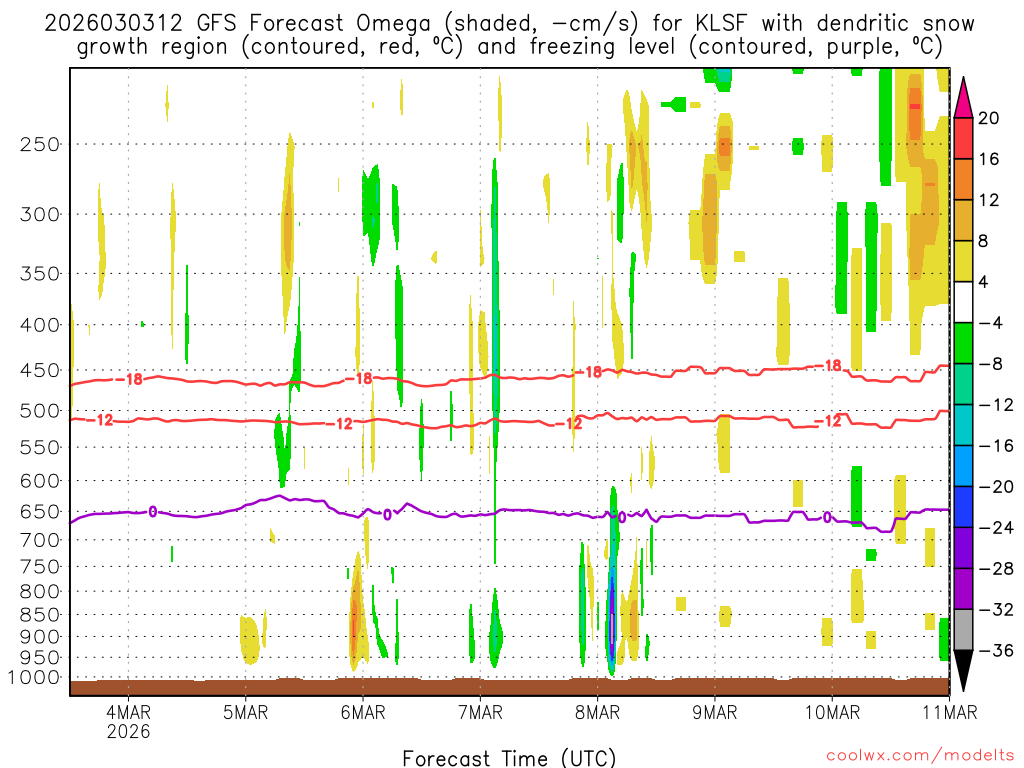Click the 350 pressure level label

tap(40, 274)
